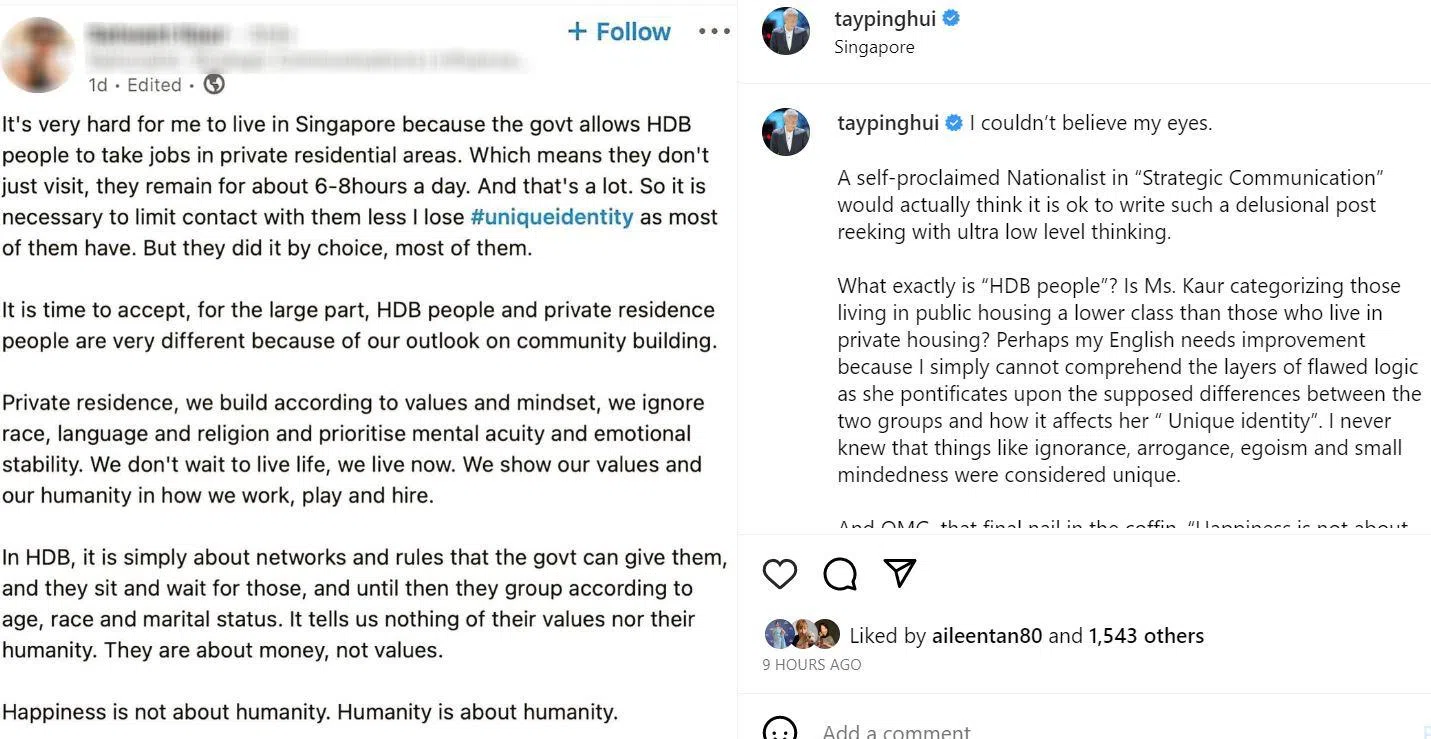Click taypinghui username in the caption

point(888,123)
